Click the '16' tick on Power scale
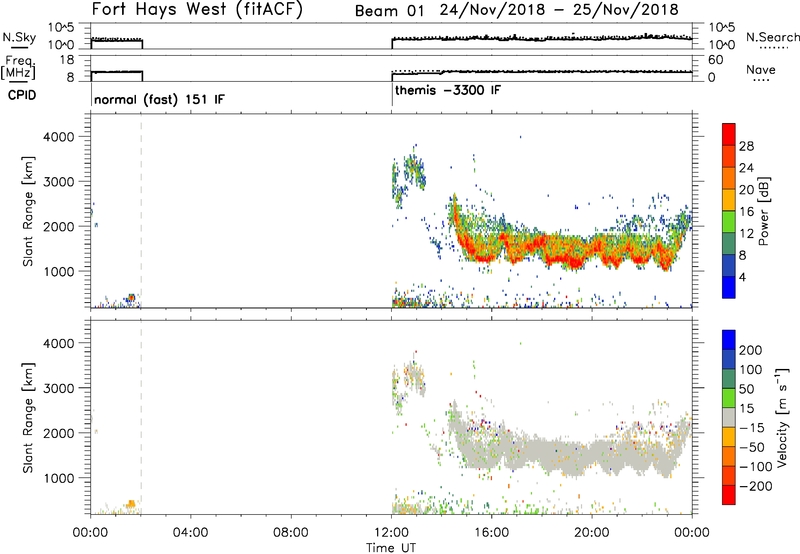This screenshot has height=554, width=800. click(746, 212)
